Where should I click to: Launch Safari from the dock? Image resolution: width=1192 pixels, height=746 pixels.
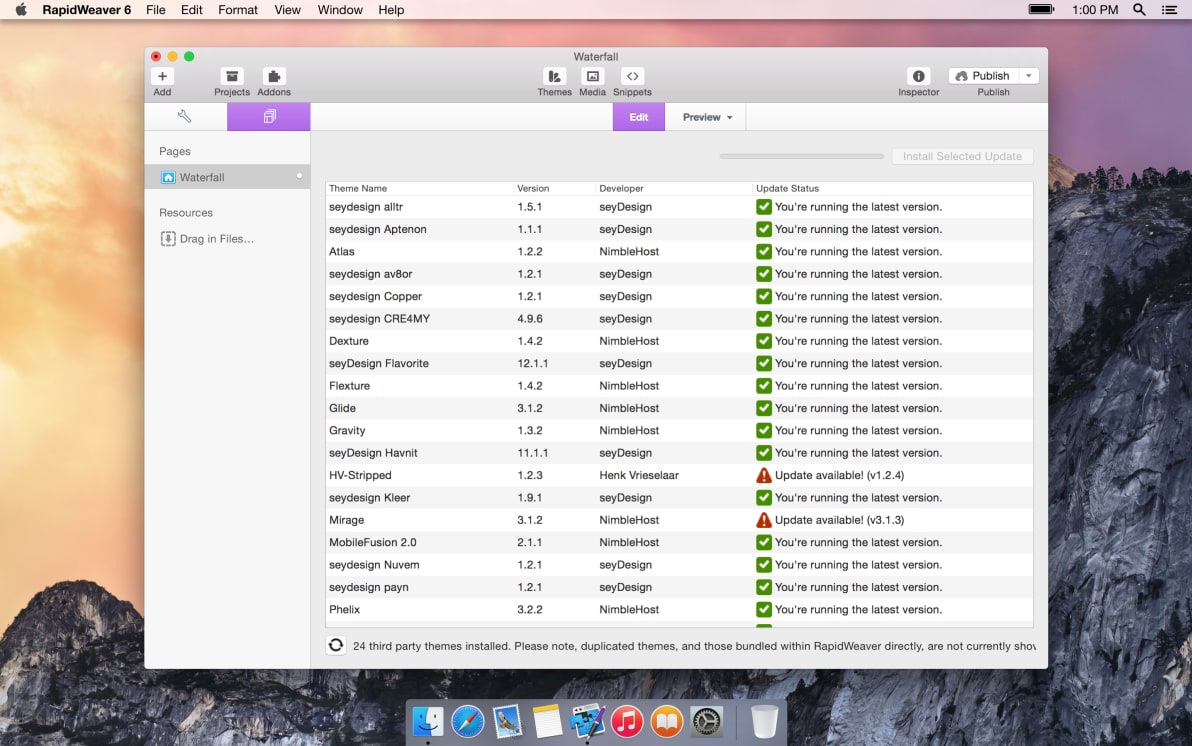pyautogui.click(x=468, y=721)
